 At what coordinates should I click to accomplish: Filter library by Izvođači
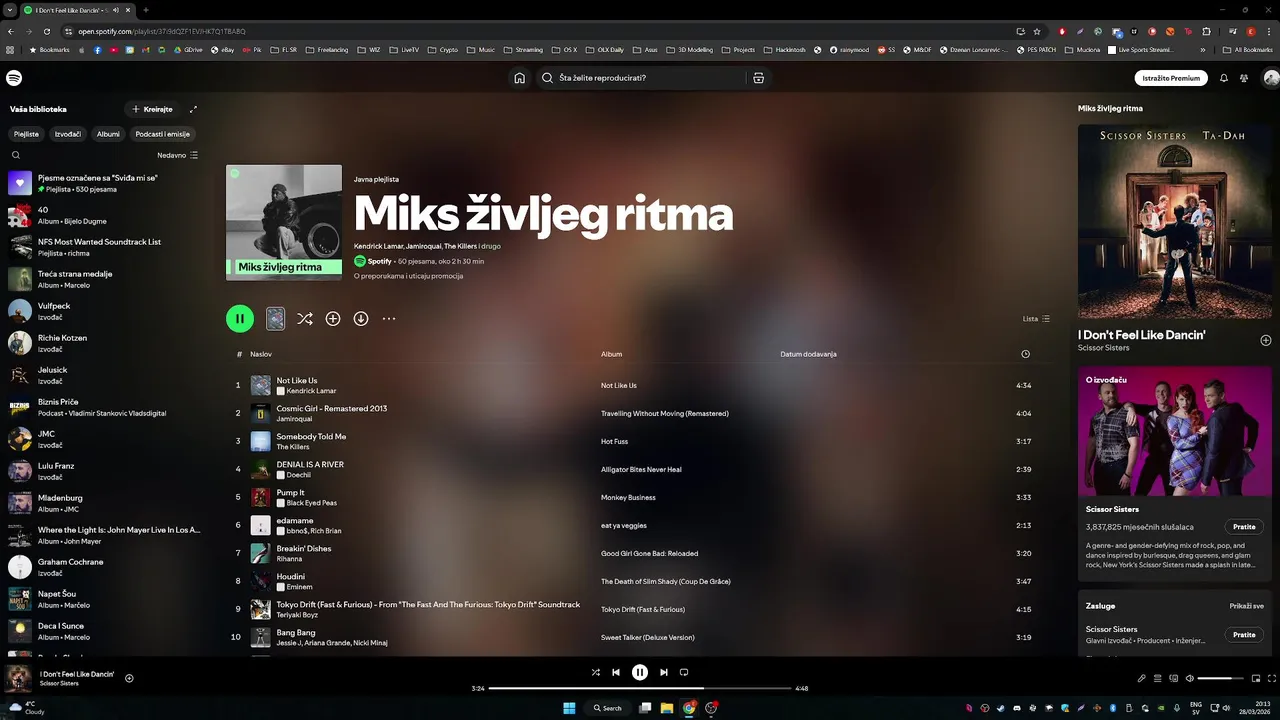[68, 134]
